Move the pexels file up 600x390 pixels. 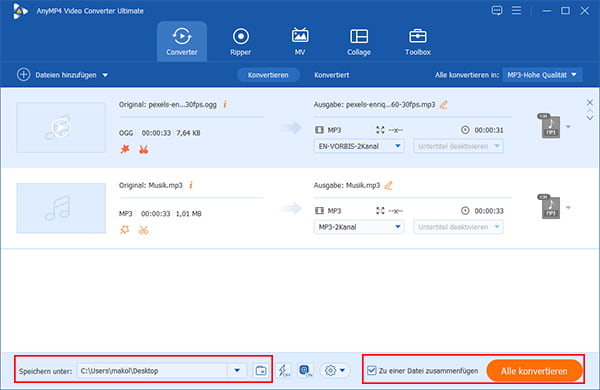pos(590,111)
